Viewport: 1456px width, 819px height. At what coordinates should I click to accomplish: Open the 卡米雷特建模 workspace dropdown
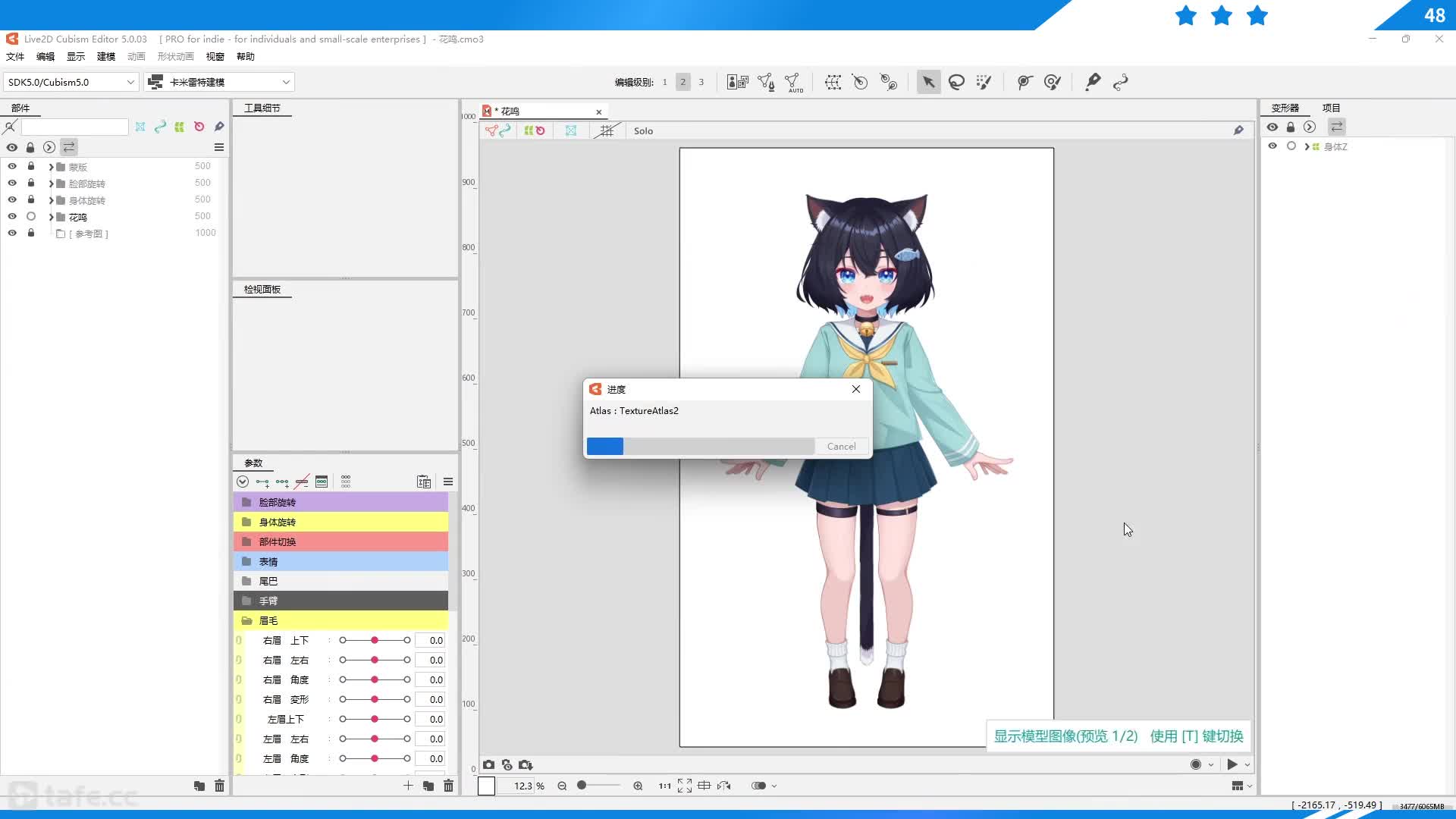click(x=219, y=82)
